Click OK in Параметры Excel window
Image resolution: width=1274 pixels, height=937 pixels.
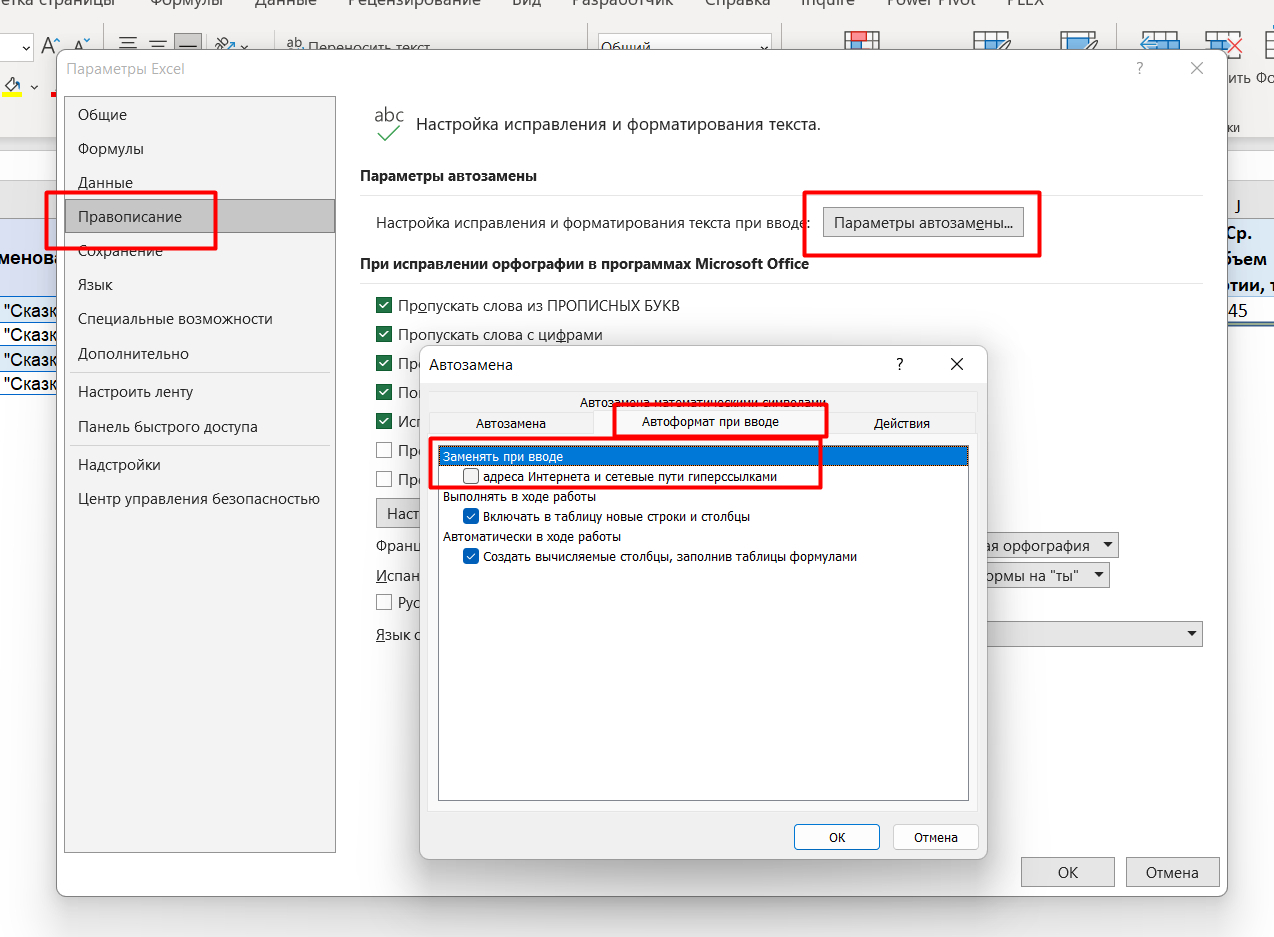(x=1068, y=872)
